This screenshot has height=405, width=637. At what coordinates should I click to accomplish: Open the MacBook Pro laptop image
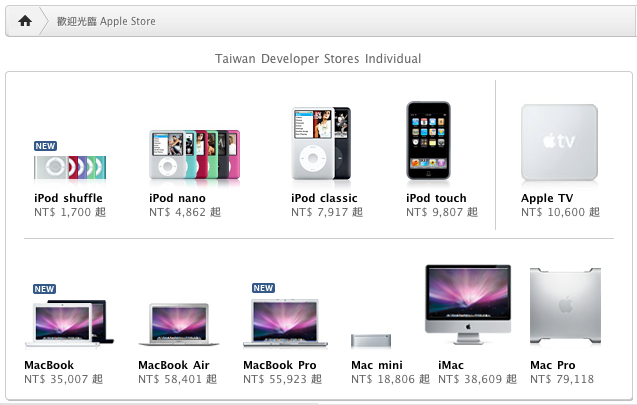coord(285,323)
